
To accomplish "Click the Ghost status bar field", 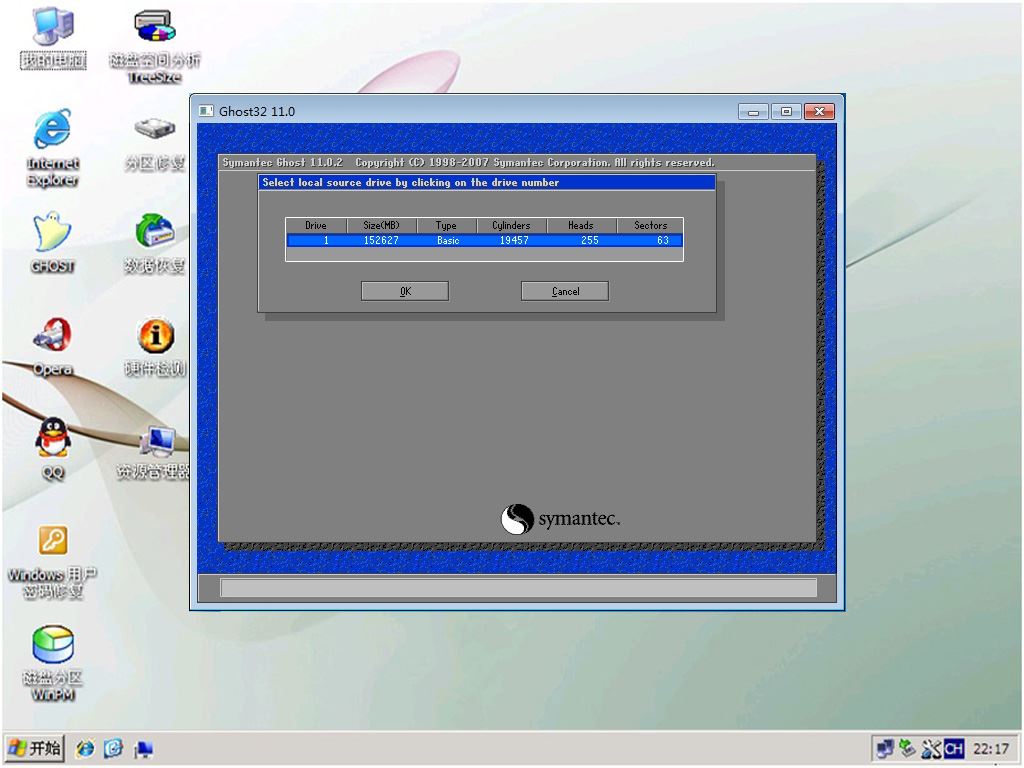I will coord(519,588).
